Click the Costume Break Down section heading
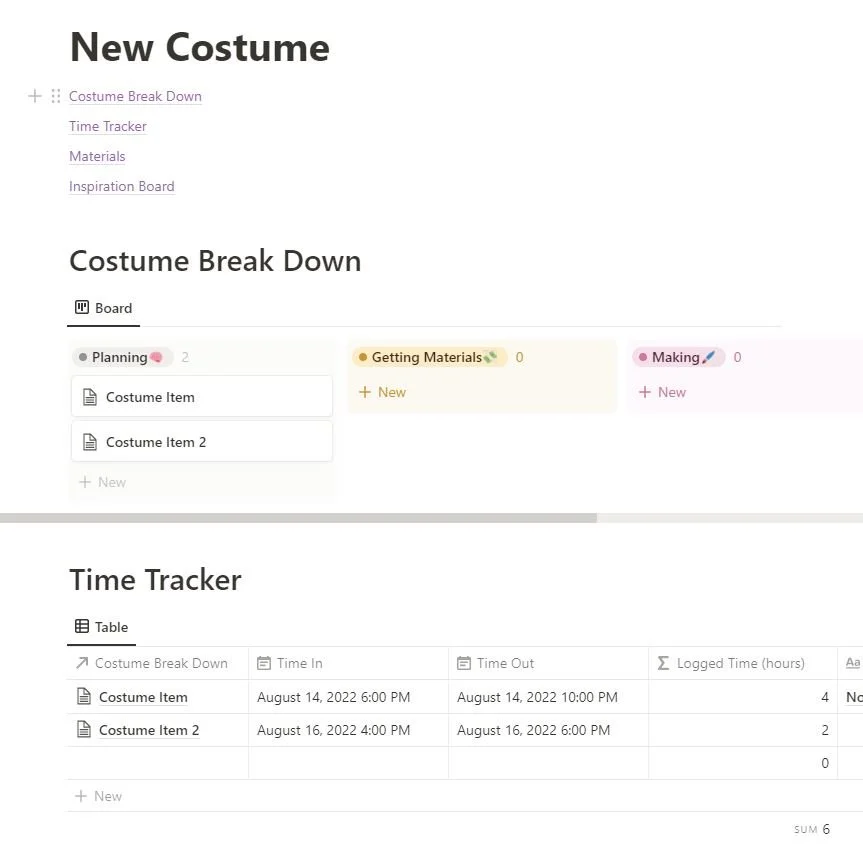The height and width of the screenshot is (851, 863). (215, 260)
